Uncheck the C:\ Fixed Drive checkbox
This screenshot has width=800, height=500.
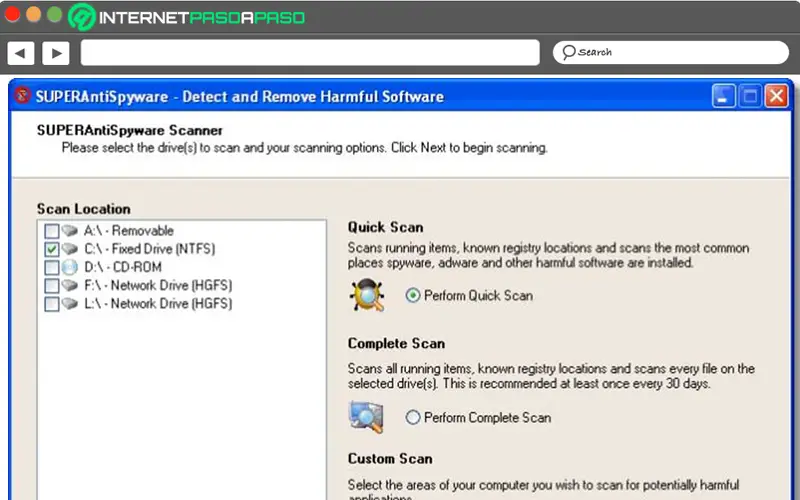(52, 249)
